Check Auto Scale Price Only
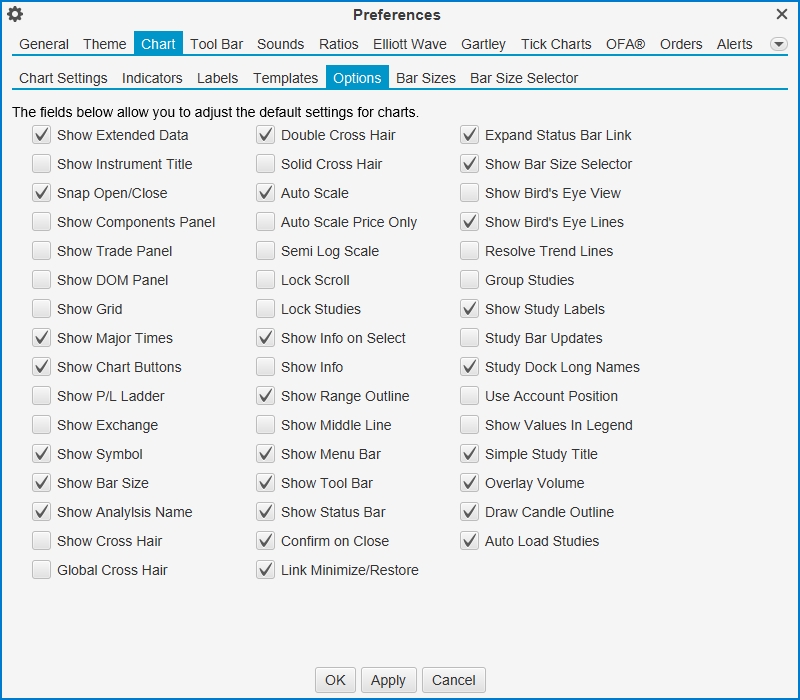Screen dimensions: 800x700 [x=265, y=222]
